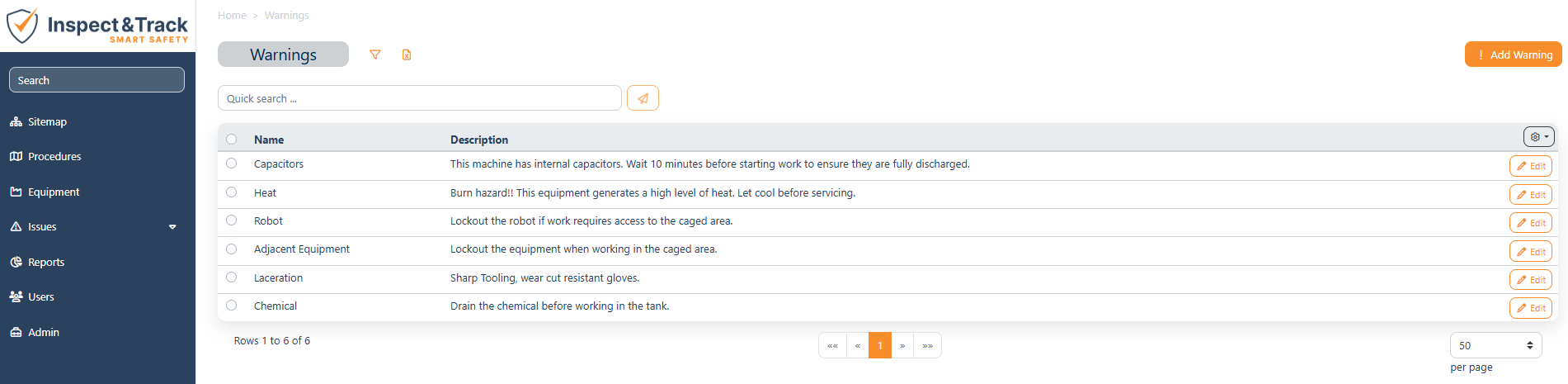The image size is (1568, 384).
Task: Open Sitemap from the sidebar
Action: click(47, 121)
